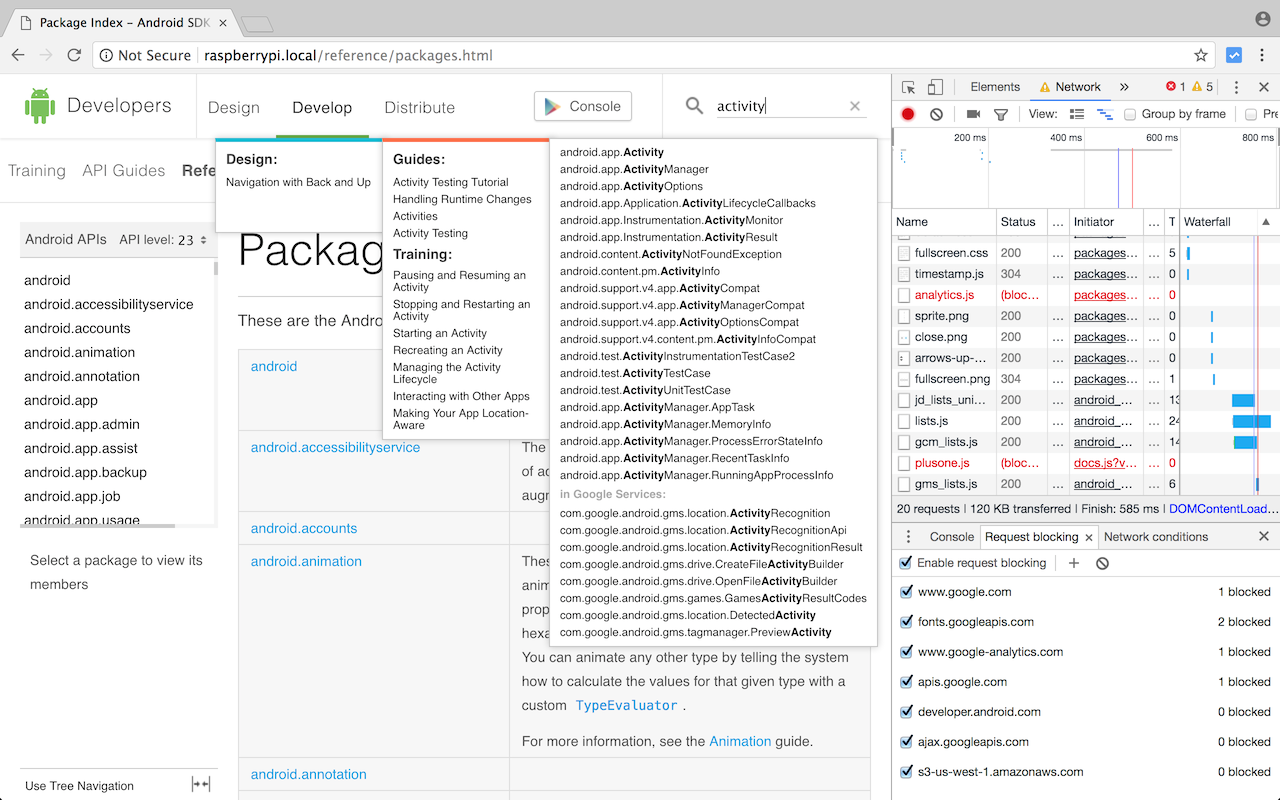Open the API Guides section

tap(124, 171)
